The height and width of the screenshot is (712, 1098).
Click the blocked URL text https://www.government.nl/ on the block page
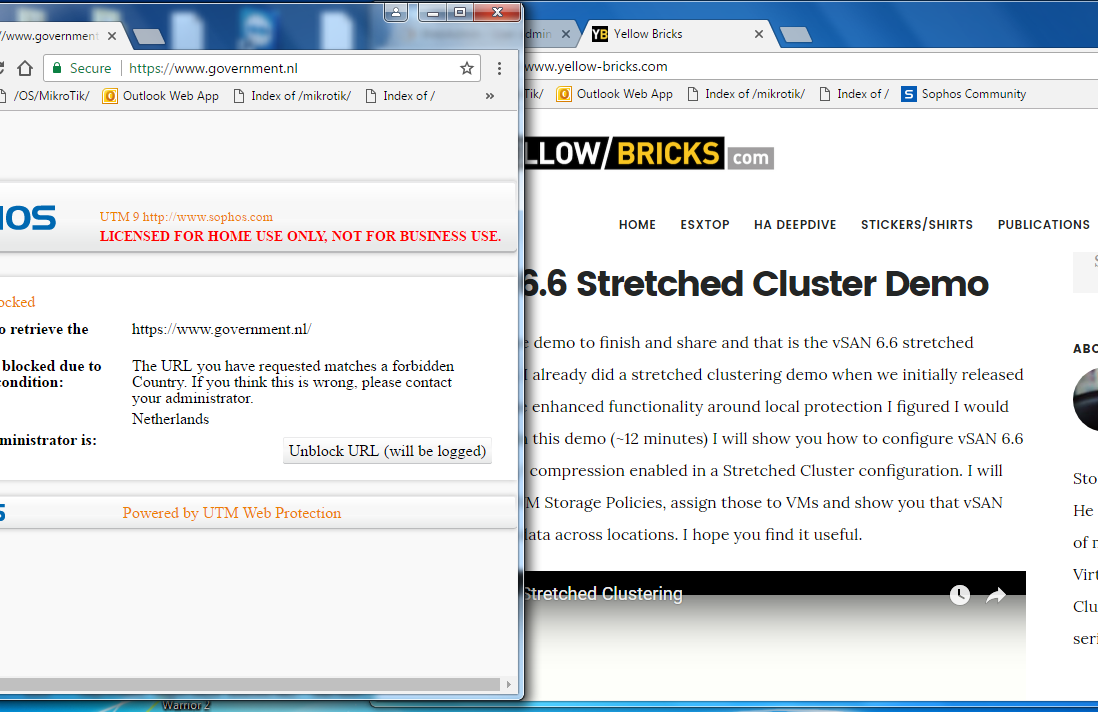(221, 329)
